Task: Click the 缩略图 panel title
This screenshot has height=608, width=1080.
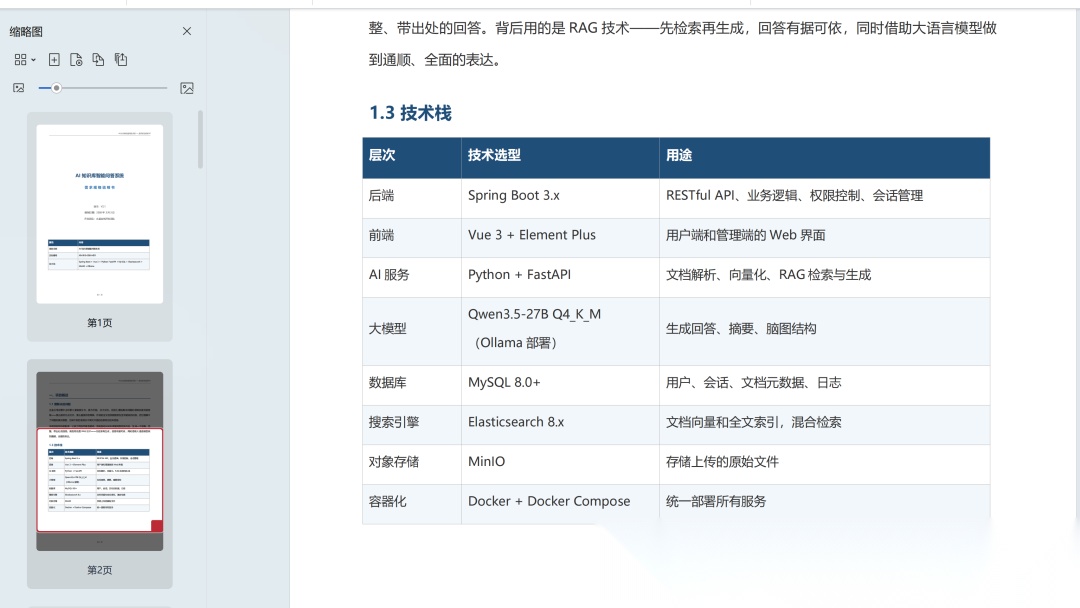Action: [26, 32]
